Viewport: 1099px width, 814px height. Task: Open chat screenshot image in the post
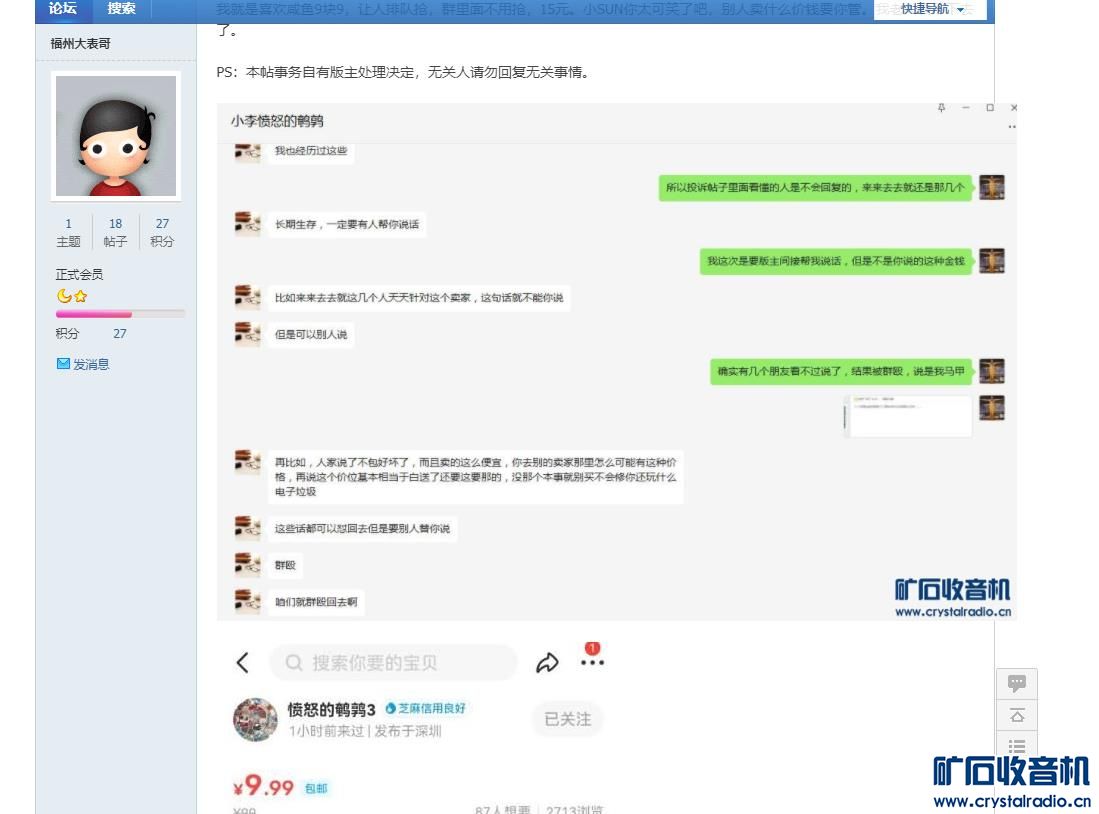617,362
